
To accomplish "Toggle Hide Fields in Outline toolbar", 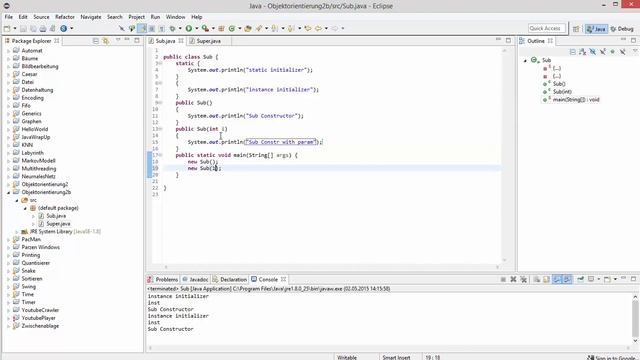I will (x=593, y=51).
